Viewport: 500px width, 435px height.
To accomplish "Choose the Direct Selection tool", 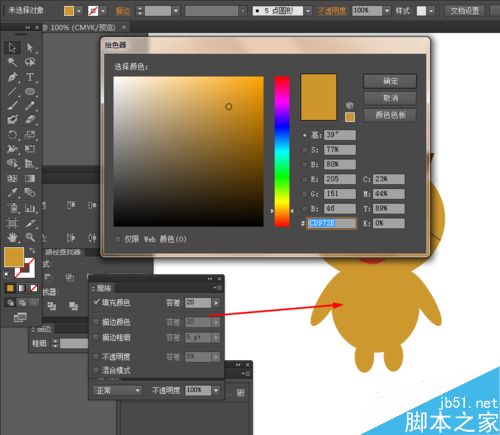I will click(30, 48).
